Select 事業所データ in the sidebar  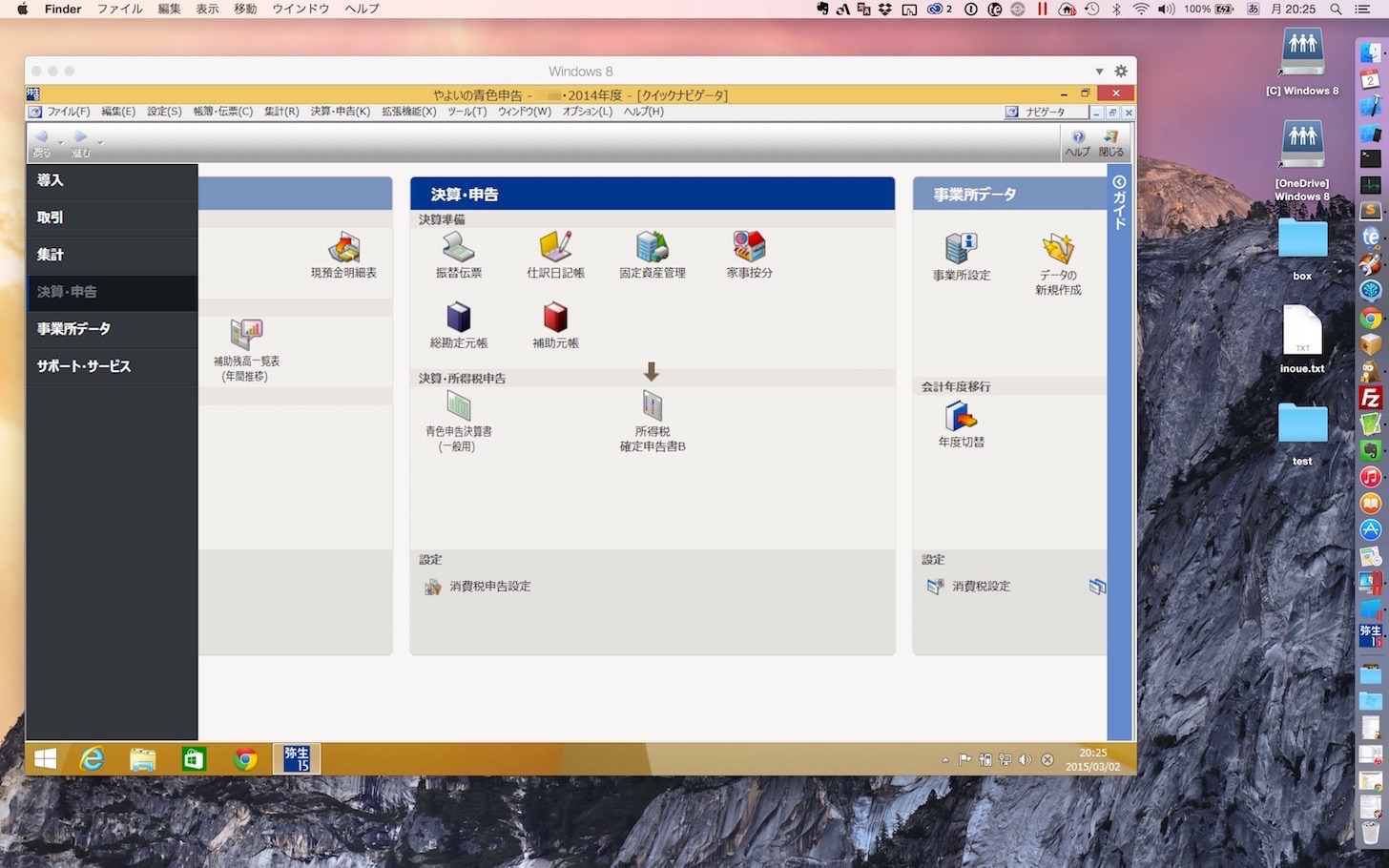coord(112,329)
